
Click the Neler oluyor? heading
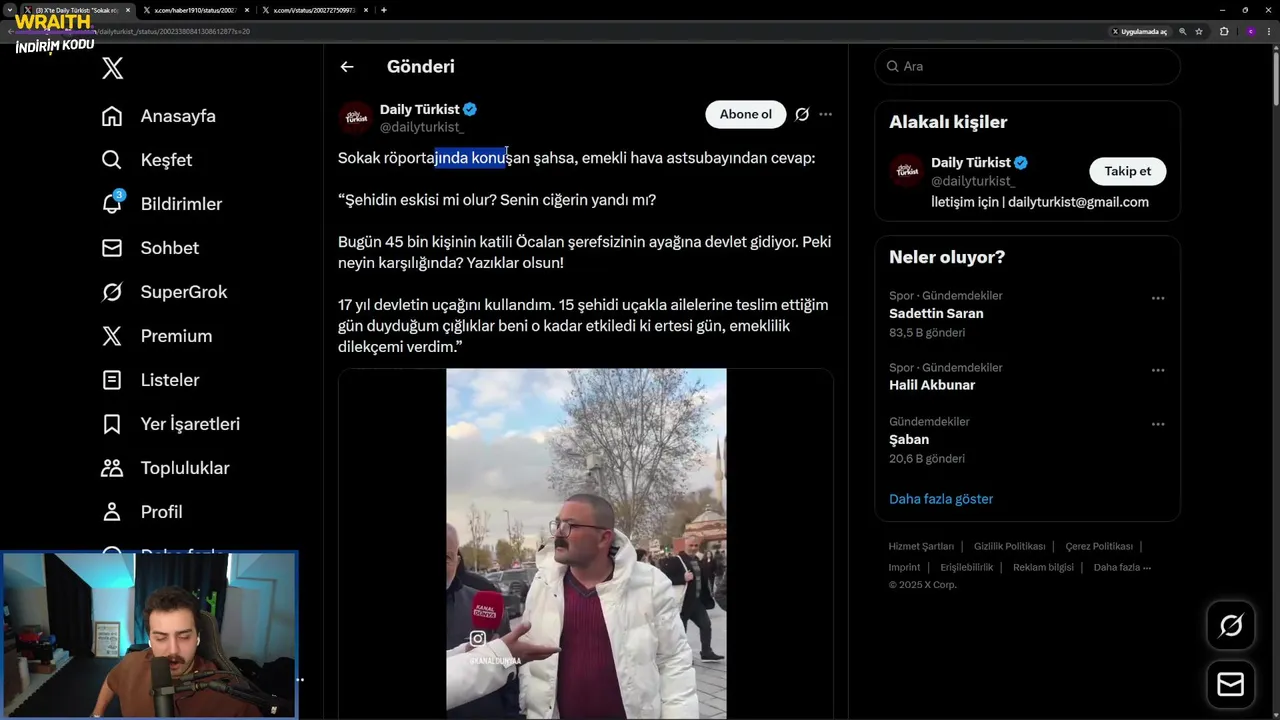click(x=947, y=257)
